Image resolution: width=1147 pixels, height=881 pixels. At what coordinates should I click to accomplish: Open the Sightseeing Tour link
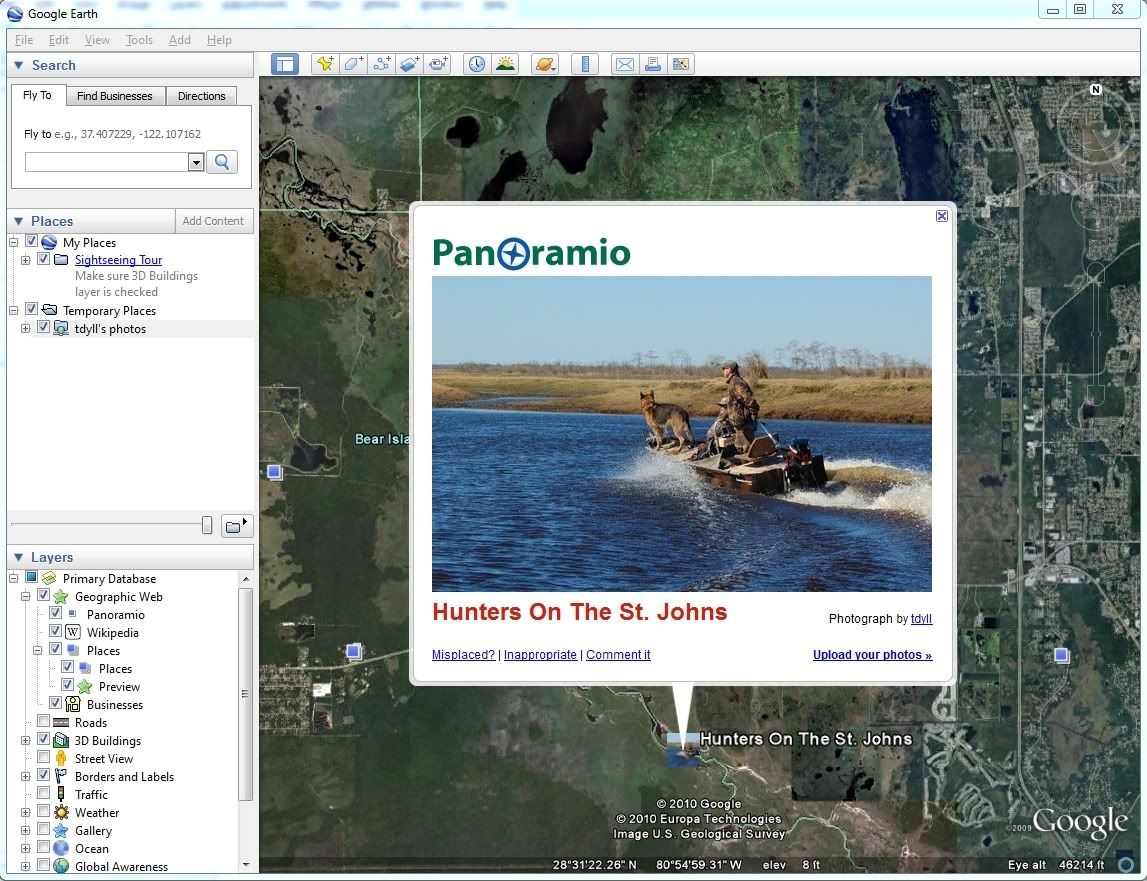pyautogui.click(x=119, y=260)
